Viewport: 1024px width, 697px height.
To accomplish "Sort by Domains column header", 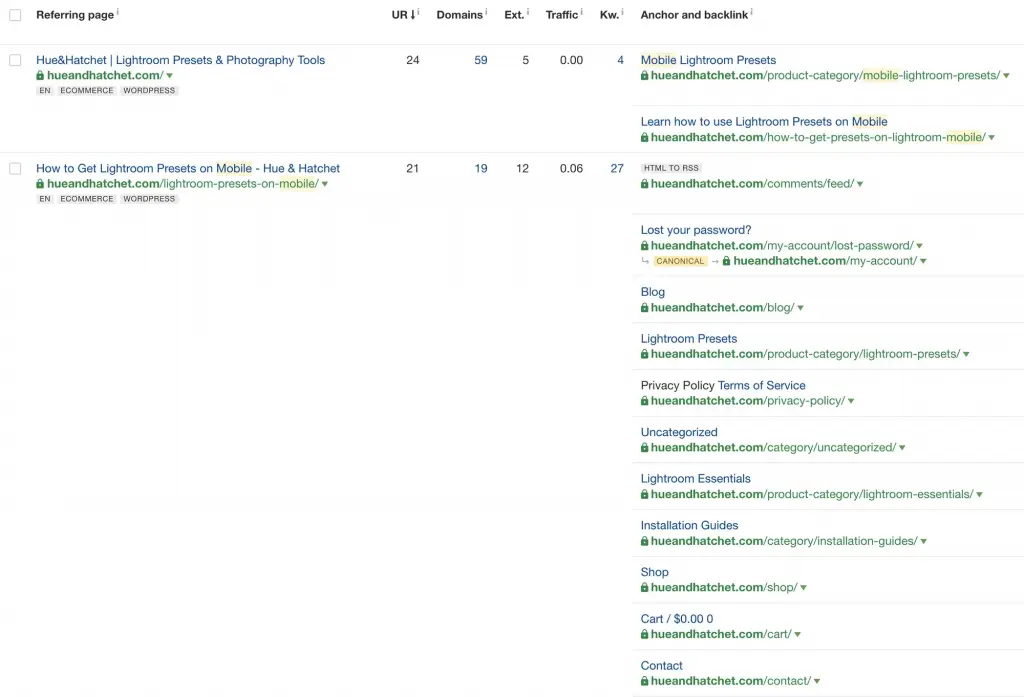I will point(460,14).
